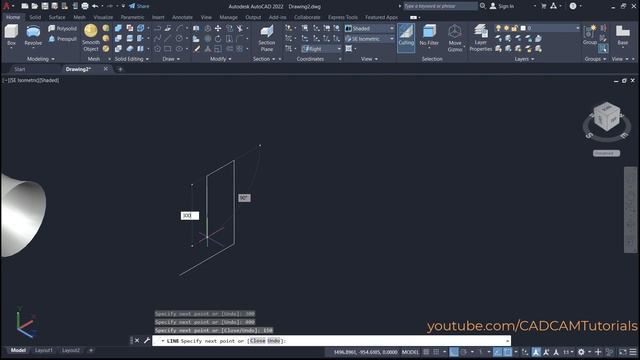Click the Plot printer icon
The width and height of the screenshot is (640, 360).
(x=85, y=6)
